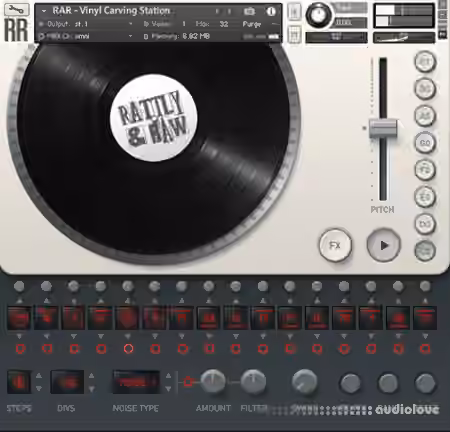
Task: Adjust the sixteenth step's top knob
Action: coord(425,286)
